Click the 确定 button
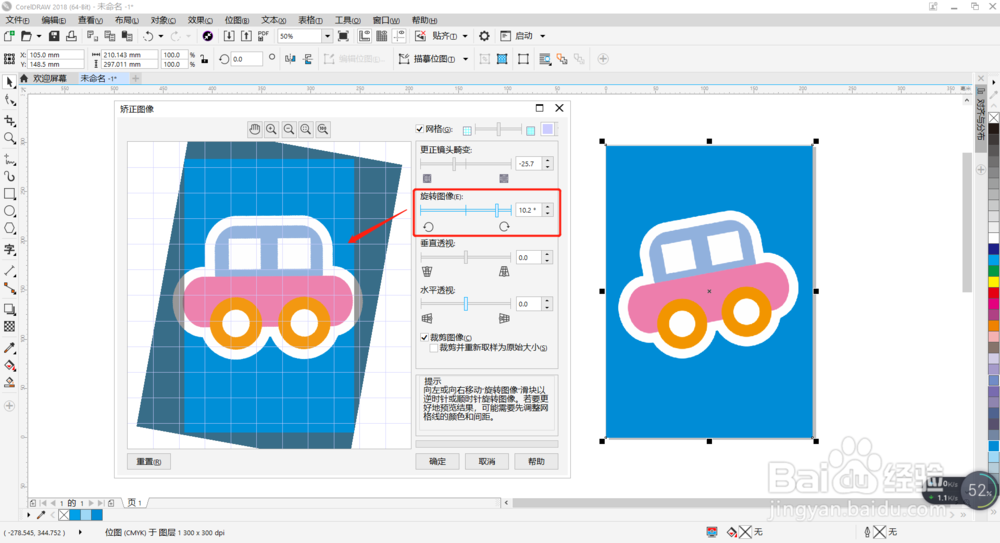Viewport: 1000px width, 543px height. pyautogui.click(x=438, y=461)
